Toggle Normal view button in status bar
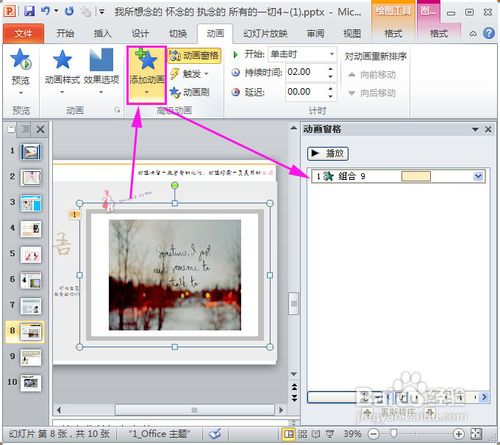500x445 pixels. tap(289, 434)
